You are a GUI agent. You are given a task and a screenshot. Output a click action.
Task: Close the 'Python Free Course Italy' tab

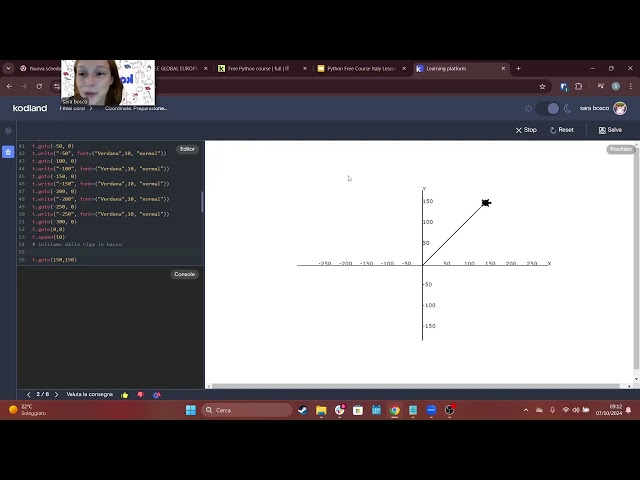[x=404, y=69]
